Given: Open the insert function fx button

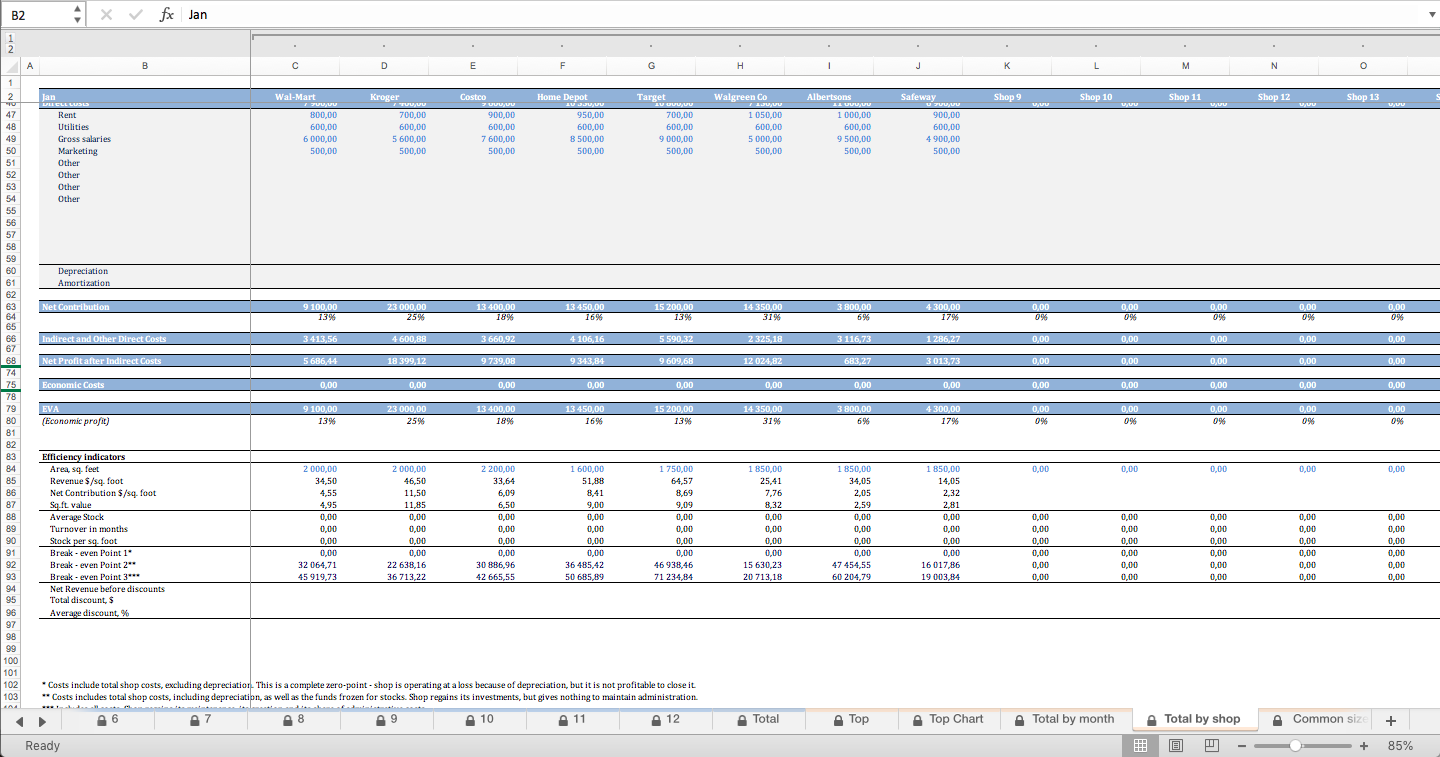Looking at the screenshot, I should pyautogui.click(x=167, y=15).
